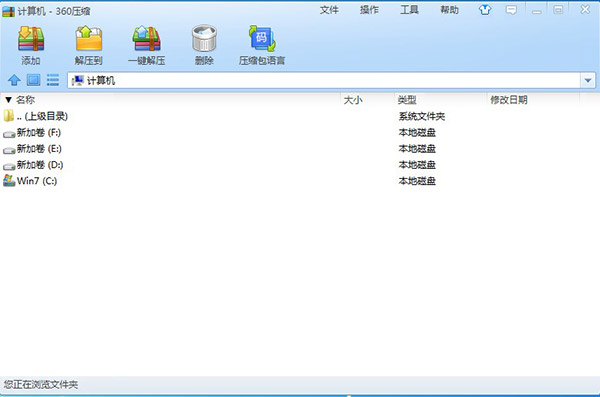Screen dimensions: 600x397
Task: Run 一键解压 one-click extract
Action: 147,38
